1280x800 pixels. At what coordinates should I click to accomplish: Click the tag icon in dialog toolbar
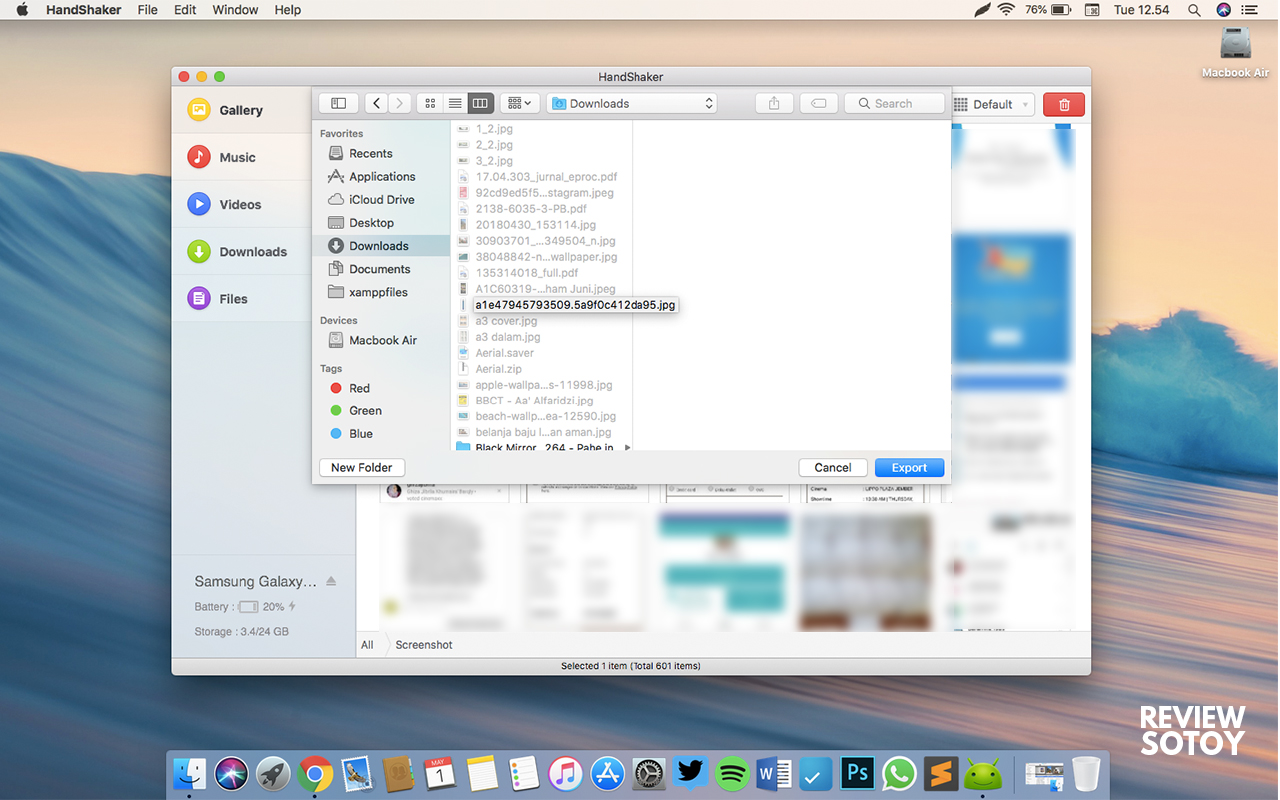click(819, 103)
